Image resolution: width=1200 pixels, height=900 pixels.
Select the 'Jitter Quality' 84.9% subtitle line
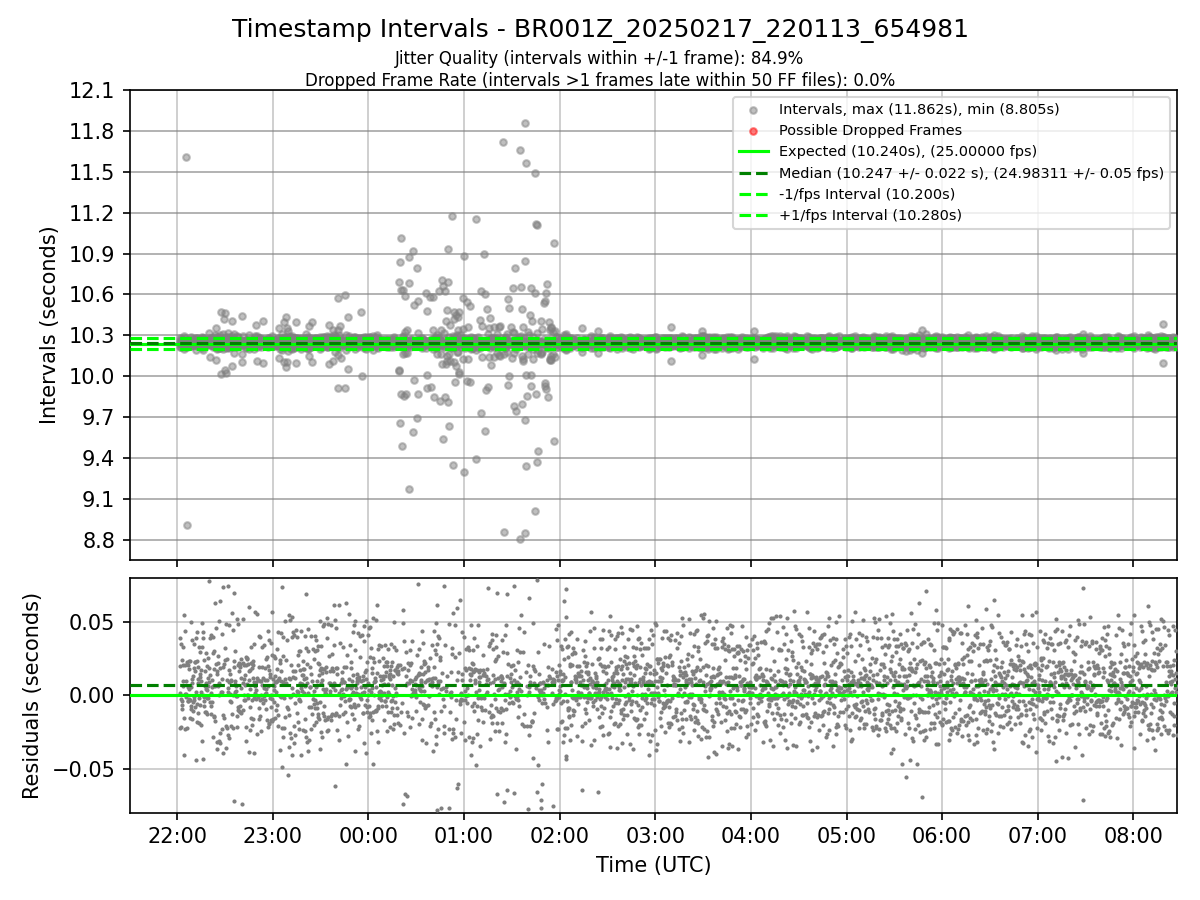point(599,58)
